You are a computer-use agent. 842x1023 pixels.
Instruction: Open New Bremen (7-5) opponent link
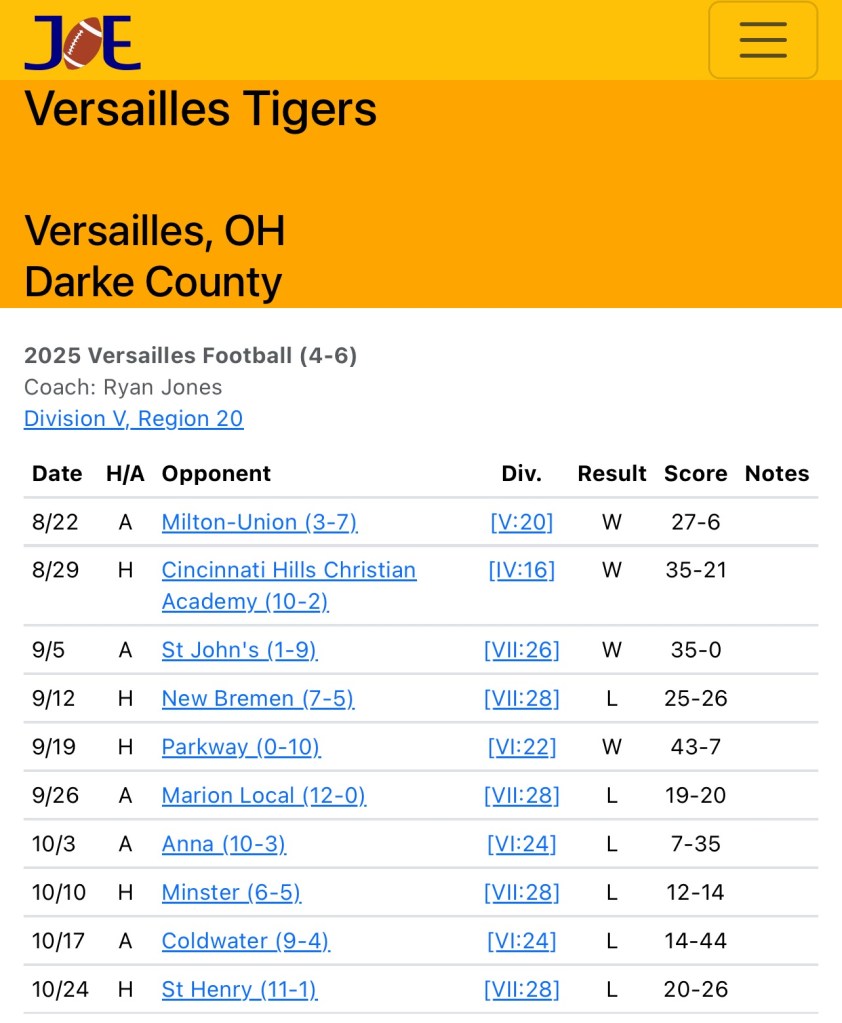258,698
